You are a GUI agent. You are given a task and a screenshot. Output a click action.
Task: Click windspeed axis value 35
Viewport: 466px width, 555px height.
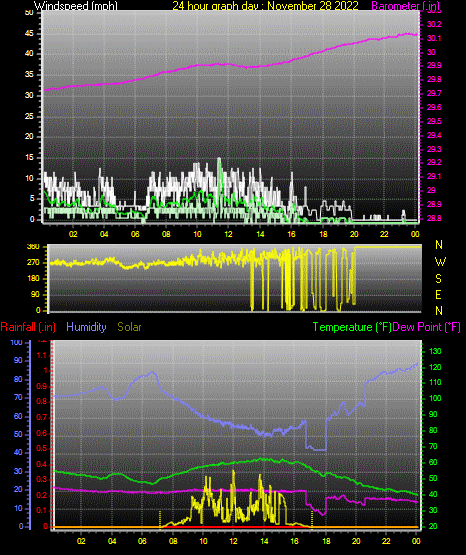coord(29,75)
